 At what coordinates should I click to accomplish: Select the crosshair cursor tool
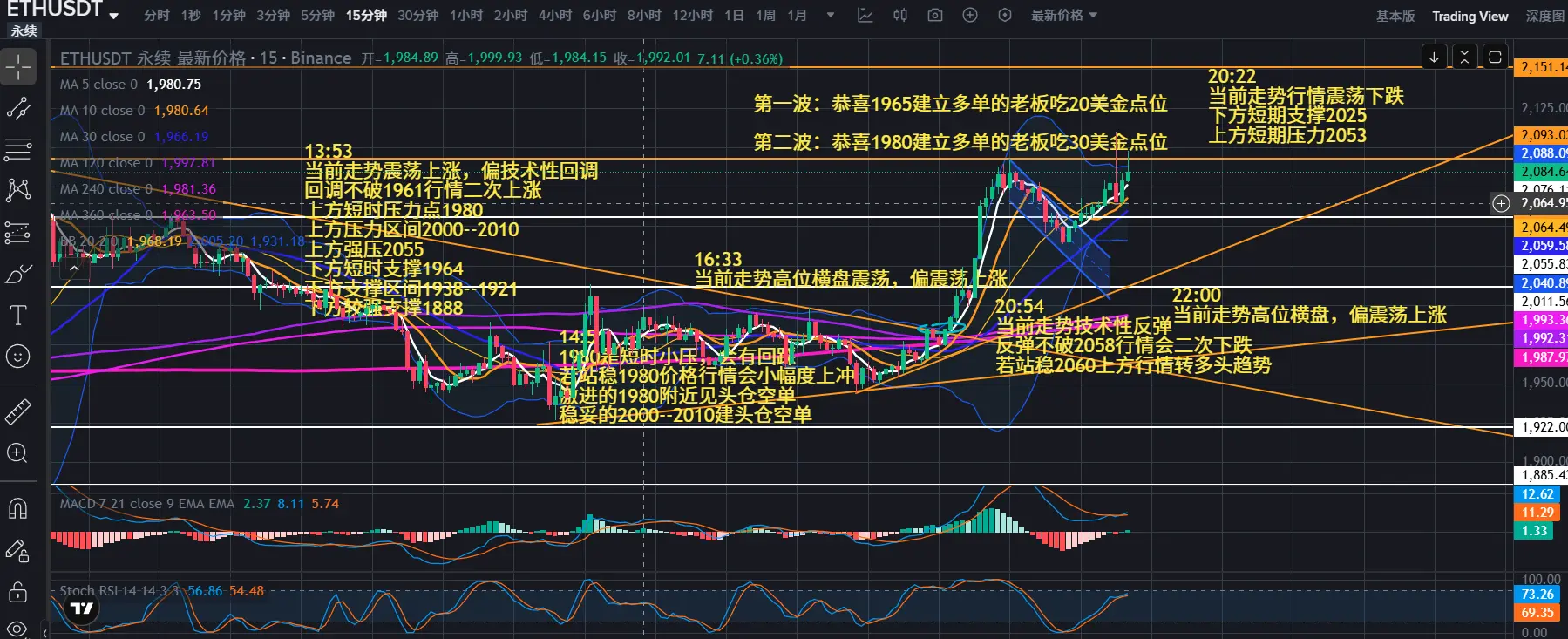tap(18, 67)
